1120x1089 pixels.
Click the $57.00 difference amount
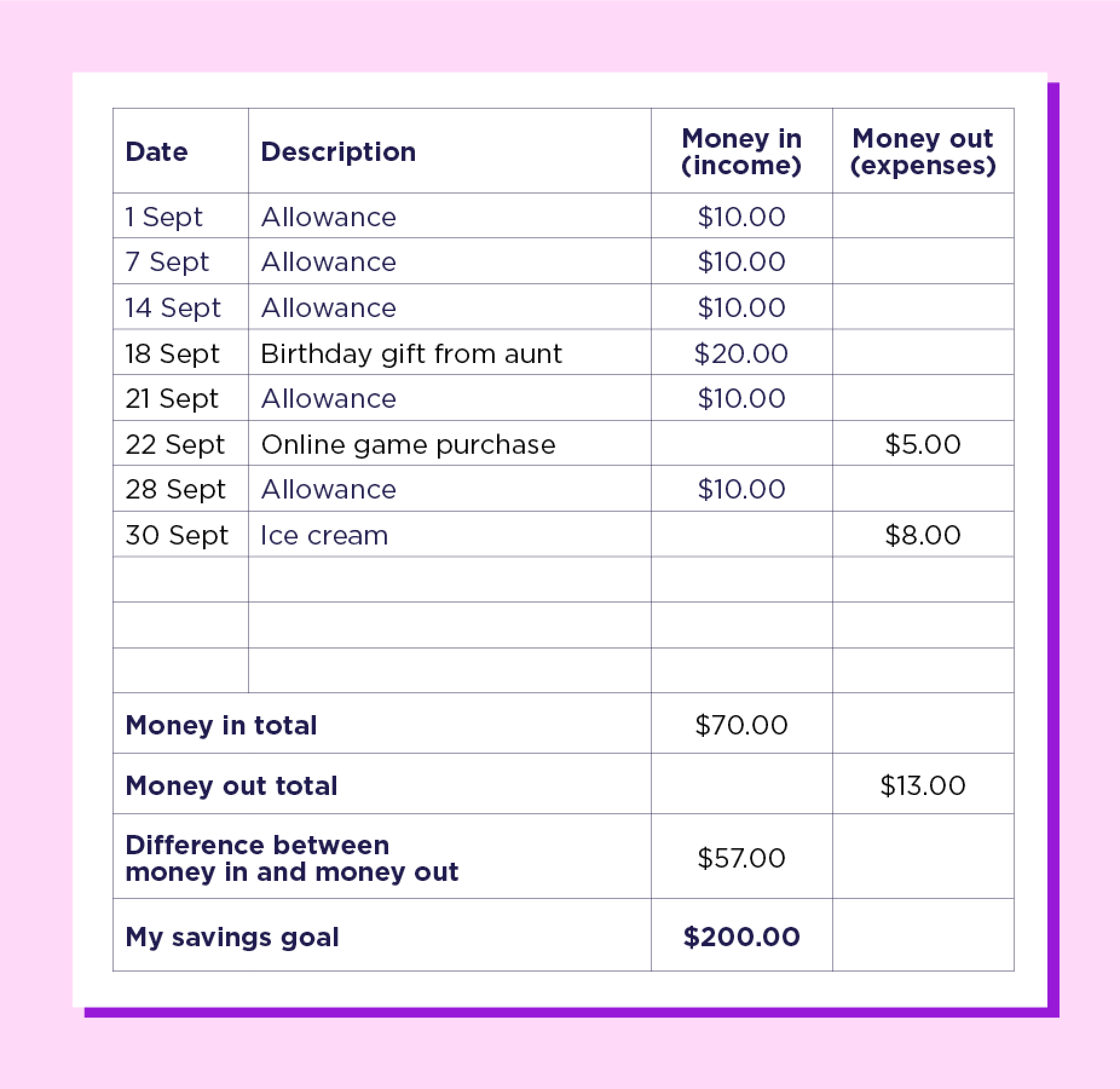point(741,858)
